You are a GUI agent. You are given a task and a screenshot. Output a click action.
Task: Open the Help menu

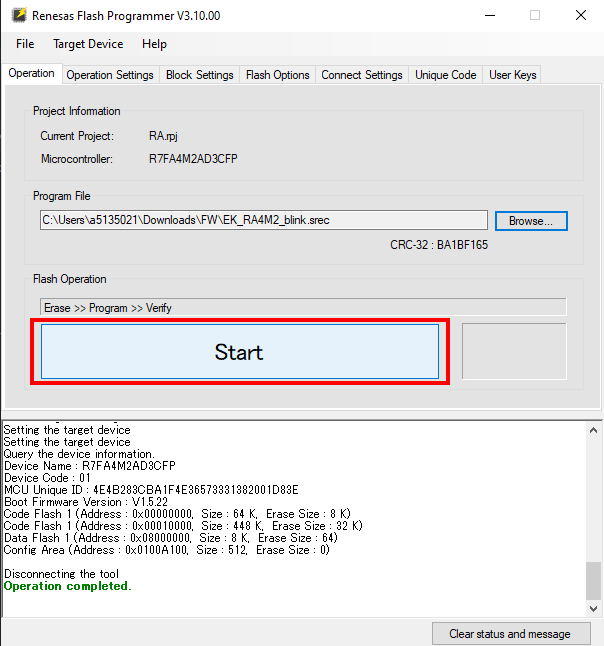155,44
